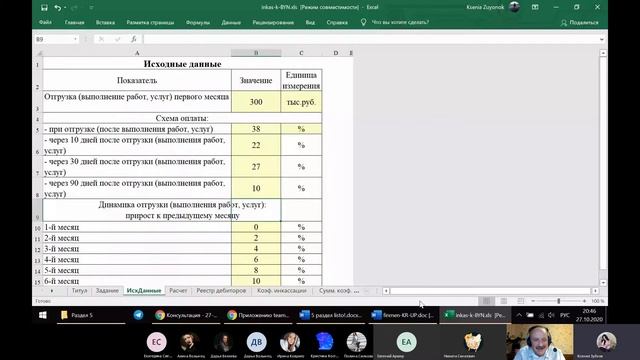
Task: Open the Рецензирование ribbon tab
Action: (273, 22)
